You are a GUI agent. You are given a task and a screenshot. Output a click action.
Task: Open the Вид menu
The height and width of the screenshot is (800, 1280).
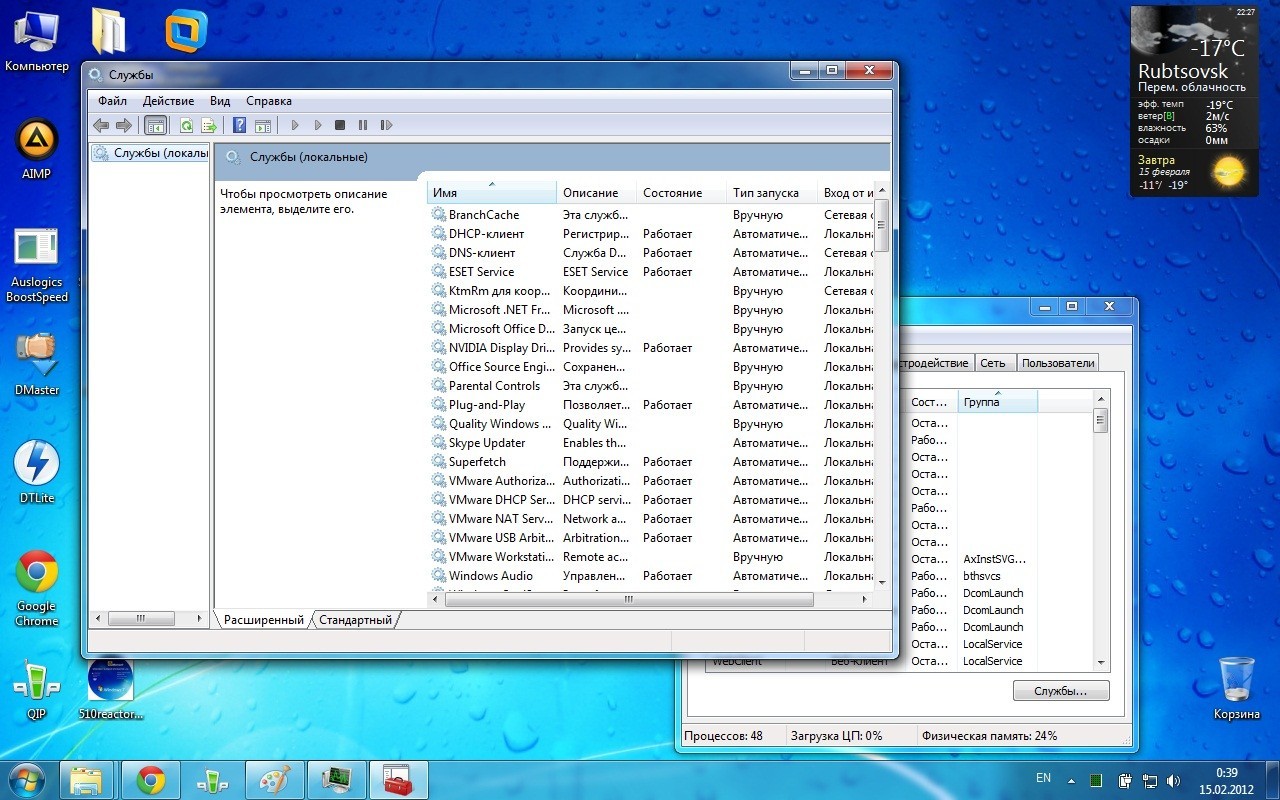click(220, 101)
